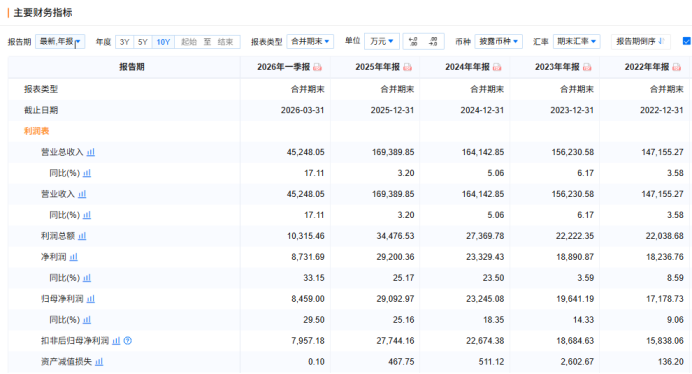
Task: Open chart icon next to 营业总收入
Action: point(90,152)
